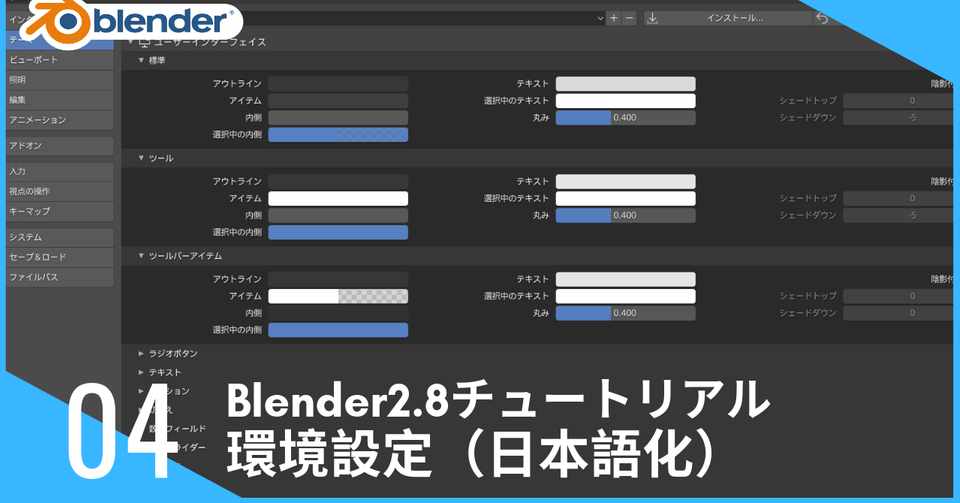Pick 標準 選択中のテキスト white swatch
Screen dimensions: 960x503
click(625, 100)
